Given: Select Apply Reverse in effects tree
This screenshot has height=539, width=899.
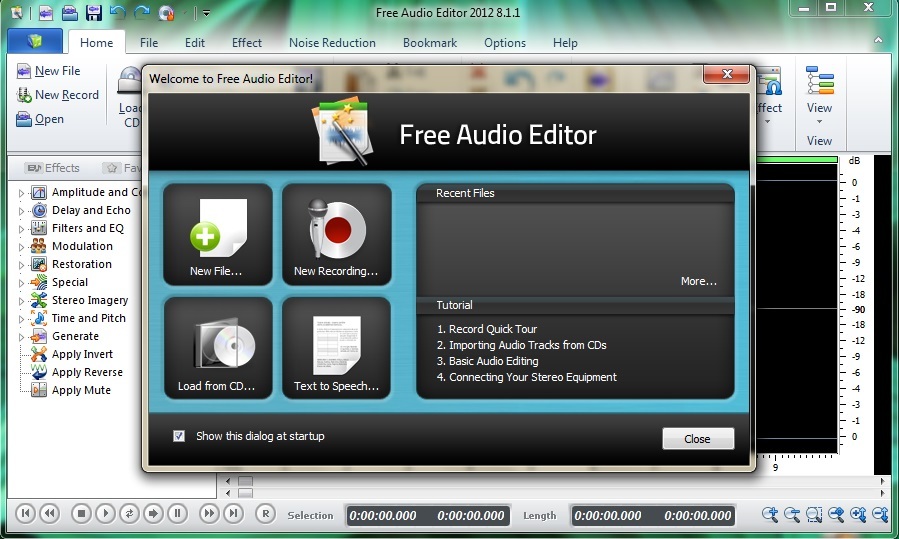Looking at the screenshot, I should 87,372.
